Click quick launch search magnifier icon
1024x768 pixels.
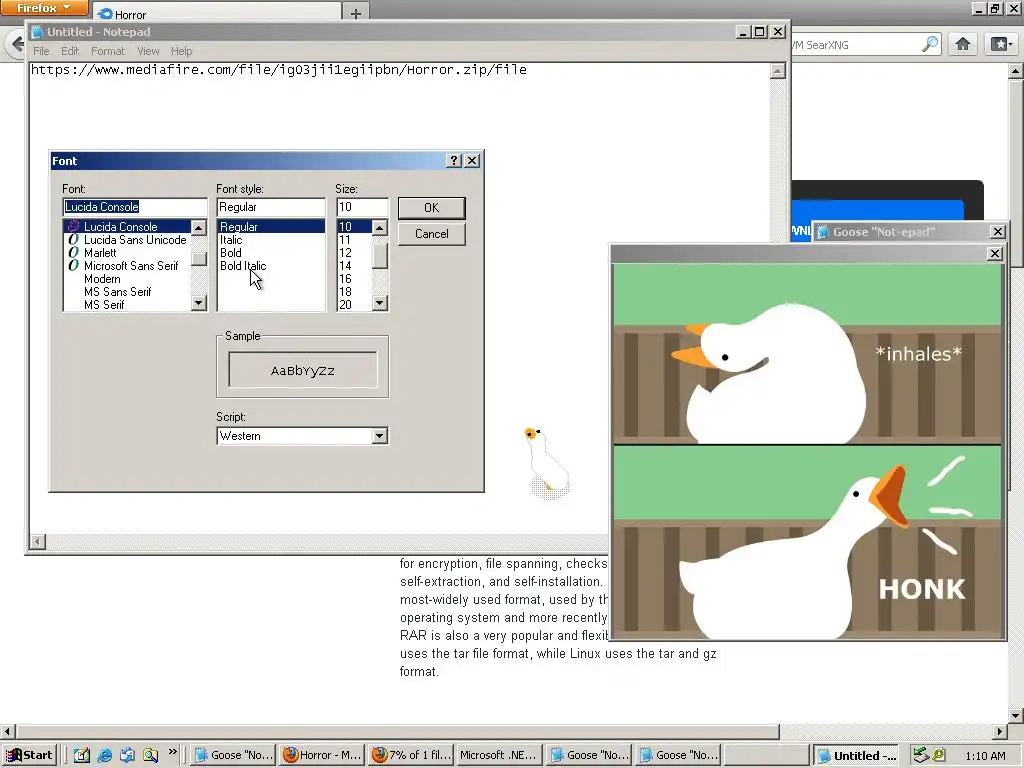point(151,756)
